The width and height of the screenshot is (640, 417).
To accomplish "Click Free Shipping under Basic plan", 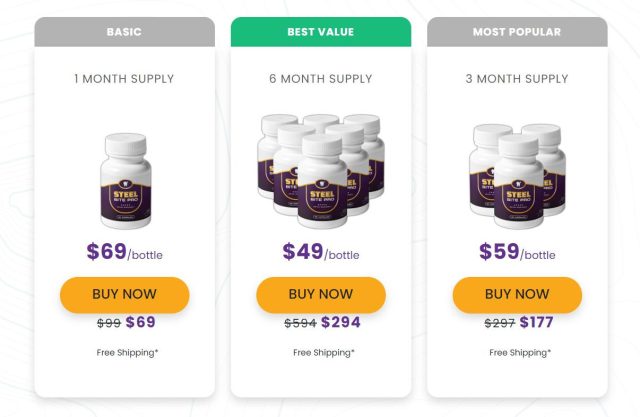I will pyautogui.click(x=127, y=353).
